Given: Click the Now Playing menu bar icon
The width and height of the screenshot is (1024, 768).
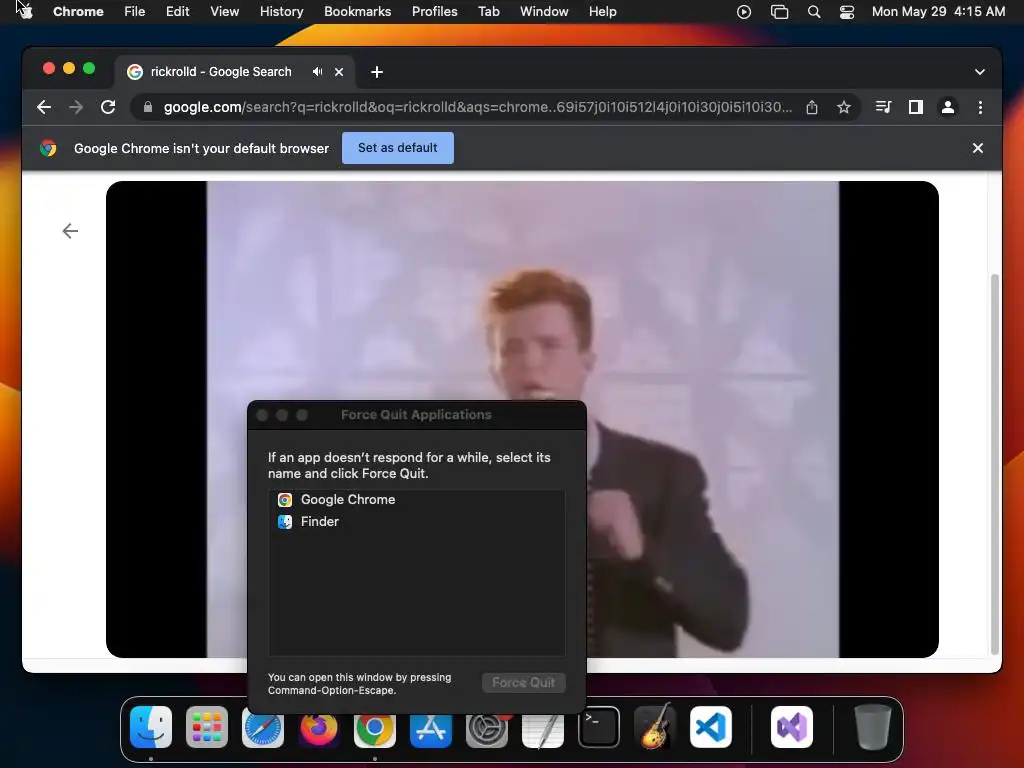Looking at the screenshot, I should 743,12.
